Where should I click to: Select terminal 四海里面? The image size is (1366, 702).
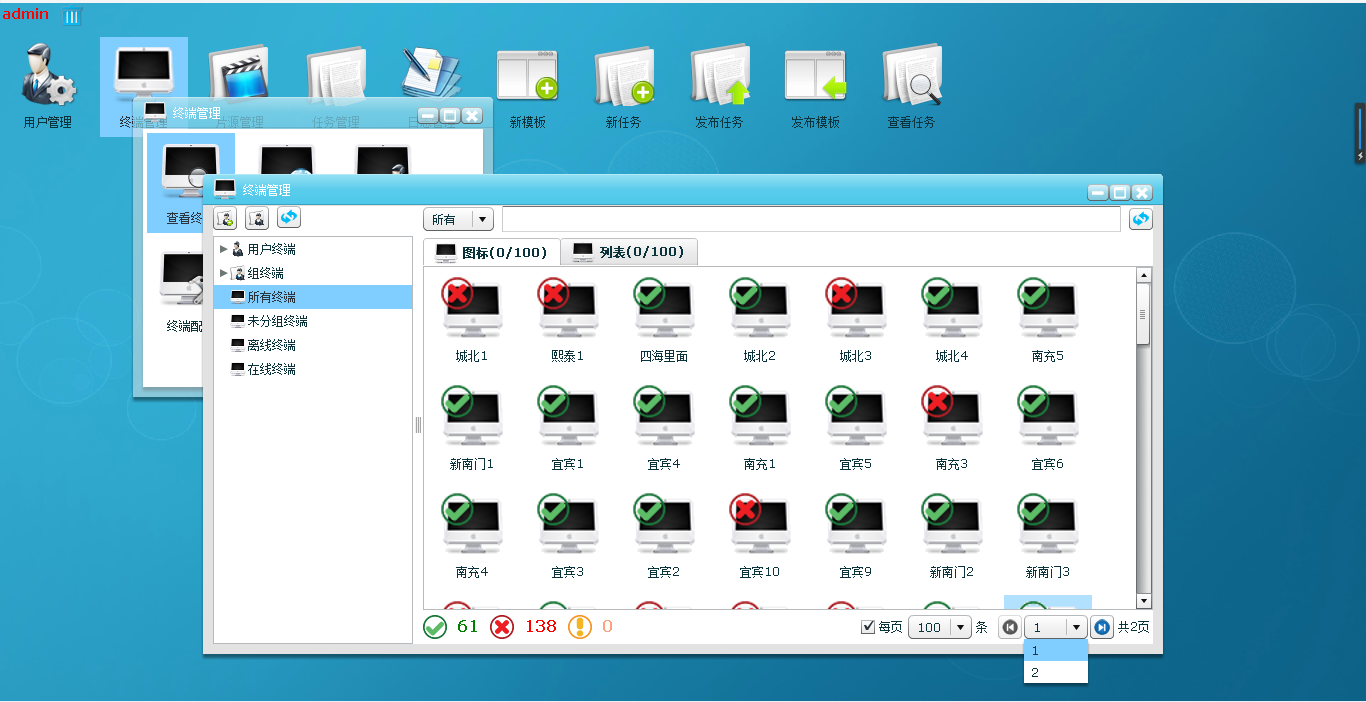(x=664, y=320)
